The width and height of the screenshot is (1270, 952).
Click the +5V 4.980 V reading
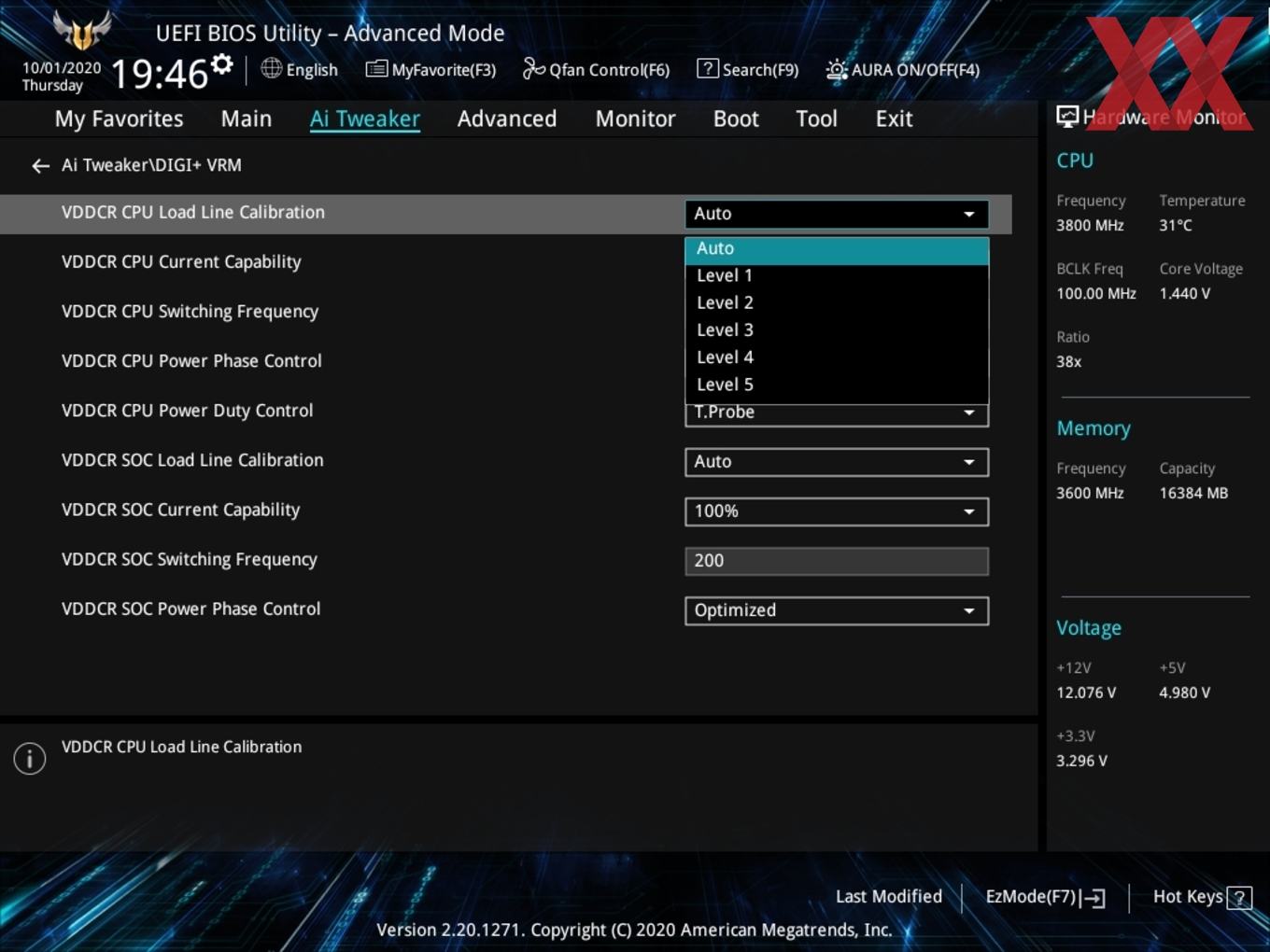1184,693
